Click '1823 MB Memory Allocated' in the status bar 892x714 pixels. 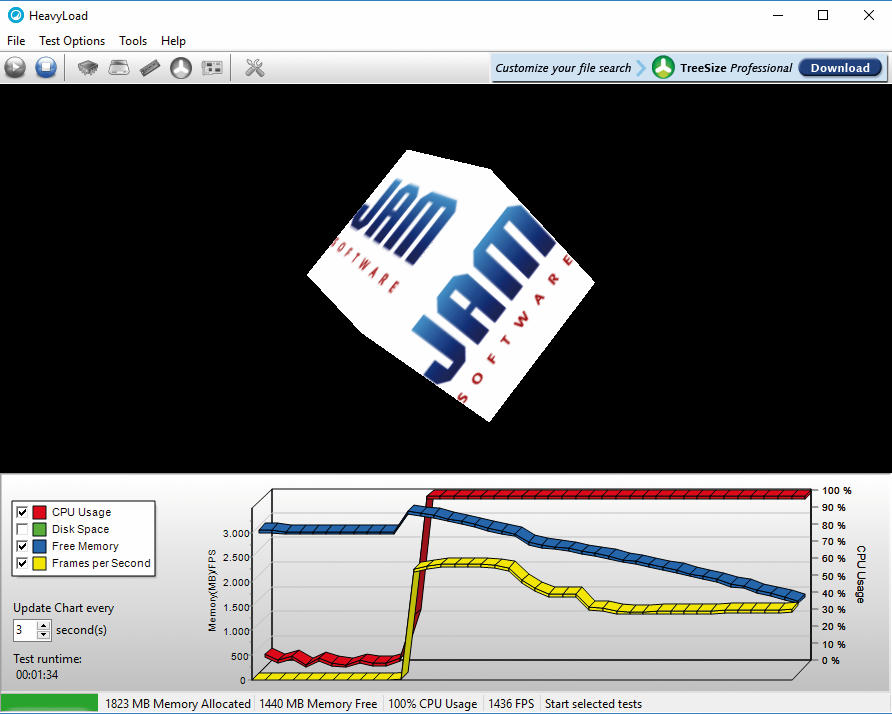click(177, 704)
